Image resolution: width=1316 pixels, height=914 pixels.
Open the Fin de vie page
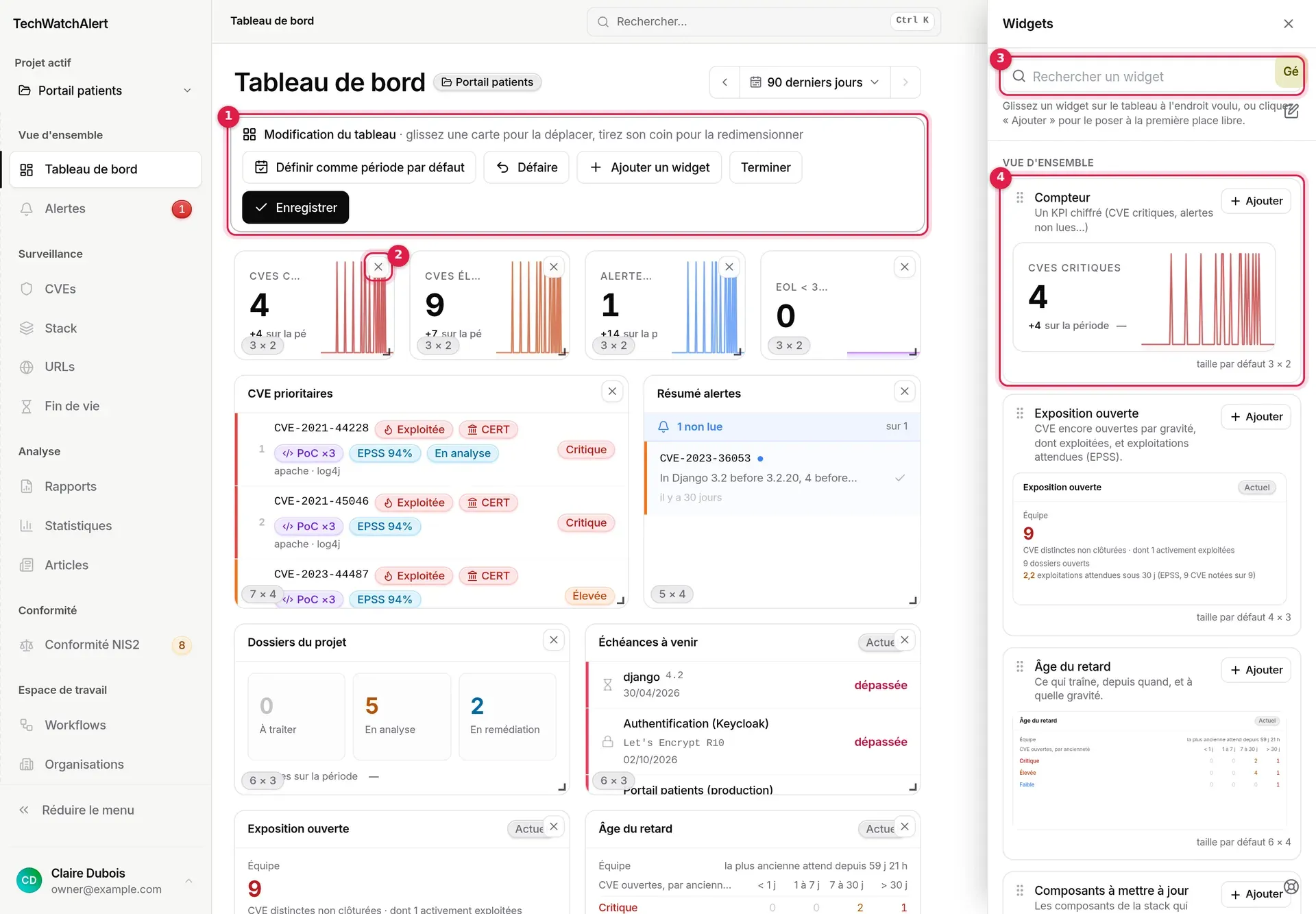click(105, 406)
